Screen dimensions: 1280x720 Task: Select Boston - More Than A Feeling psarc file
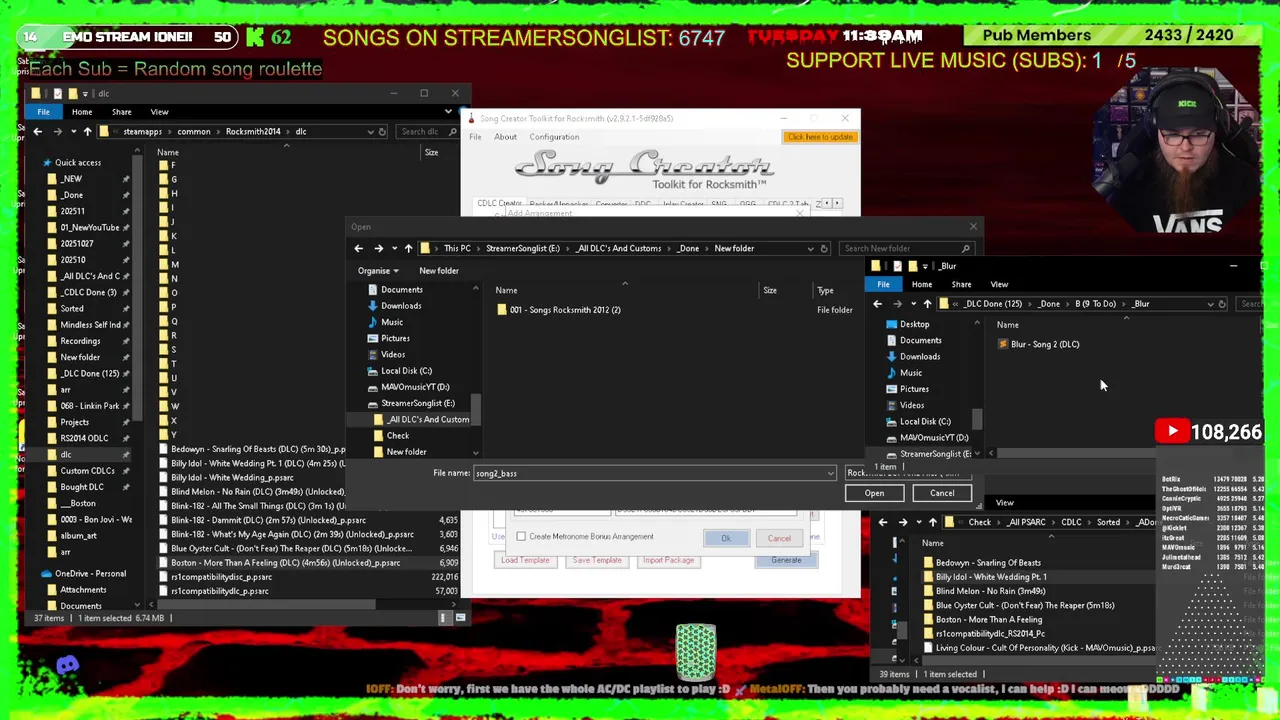pyautogui.click(x=285, y=563)
